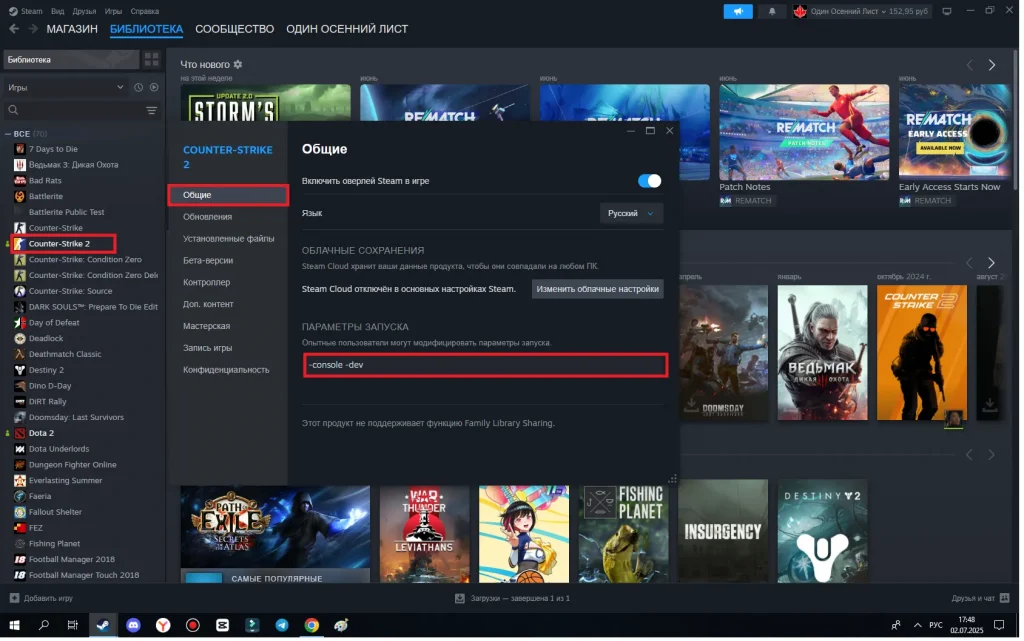The height and width of the screenshot is (641, 1024).
Task: Open the Counter-Strike 2 cover thumbnail
Action: tap(921, 352)
